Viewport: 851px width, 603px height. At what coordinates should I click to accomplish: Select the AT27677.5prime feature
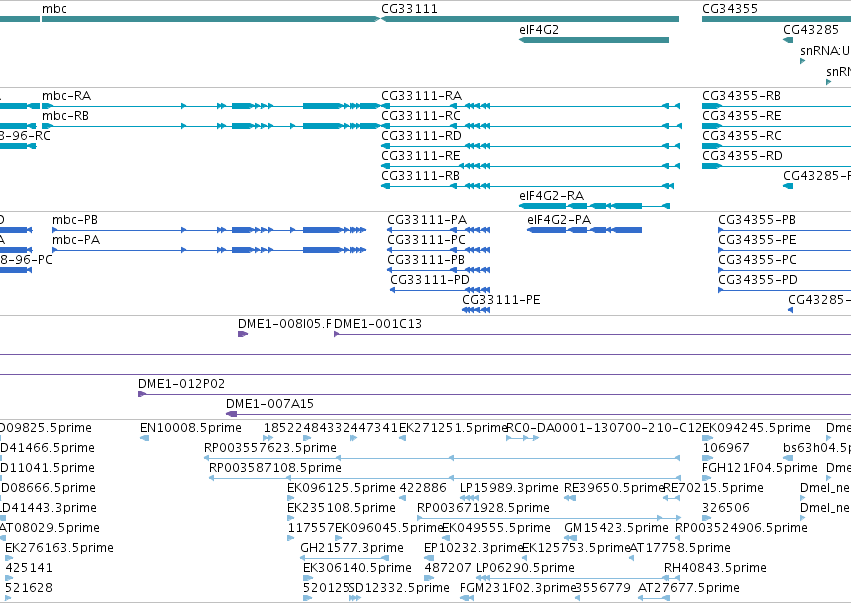(654, 598)
